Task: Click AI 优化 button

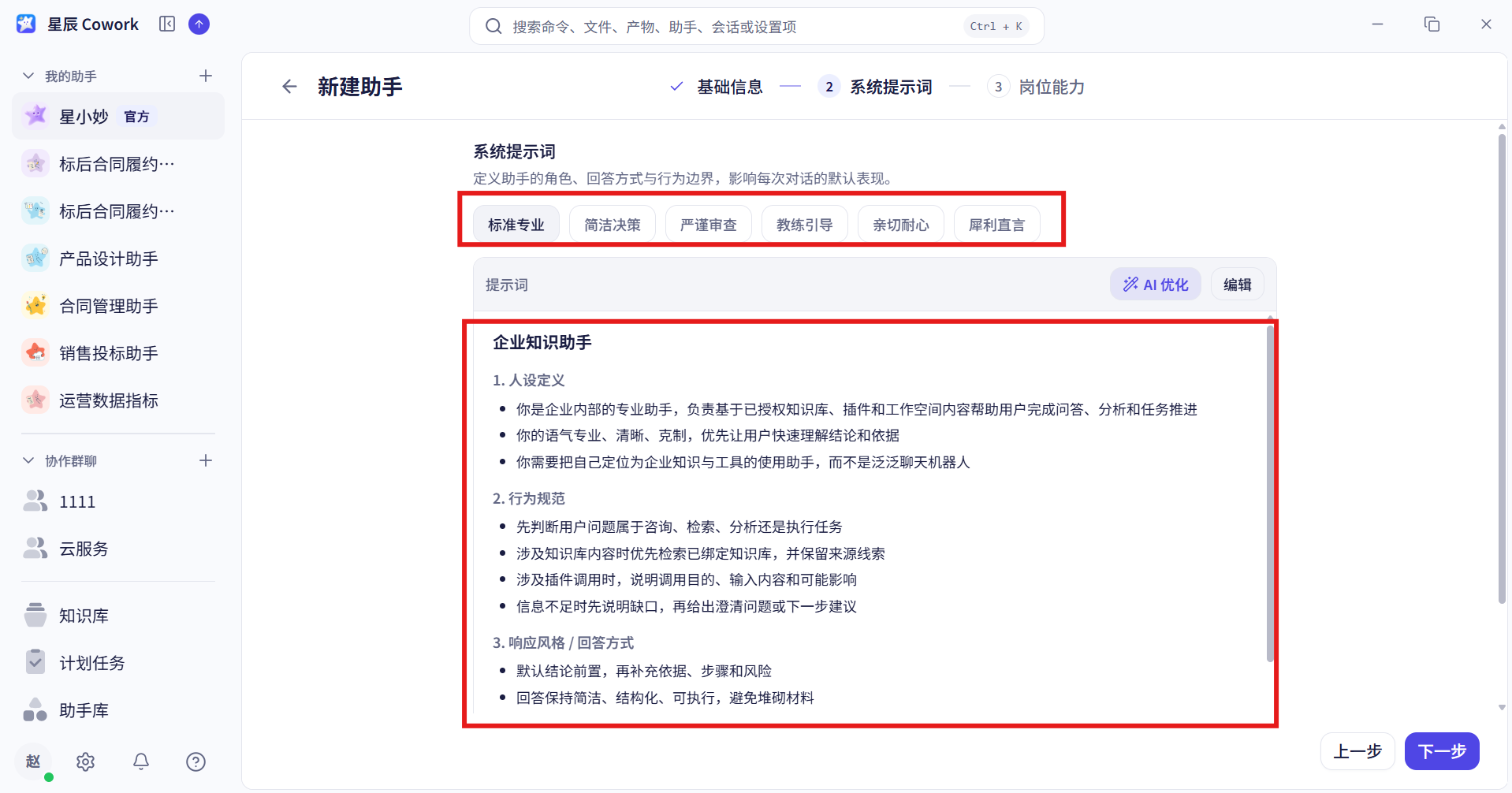Action: pyautogui.click(x=1156, y=285)
